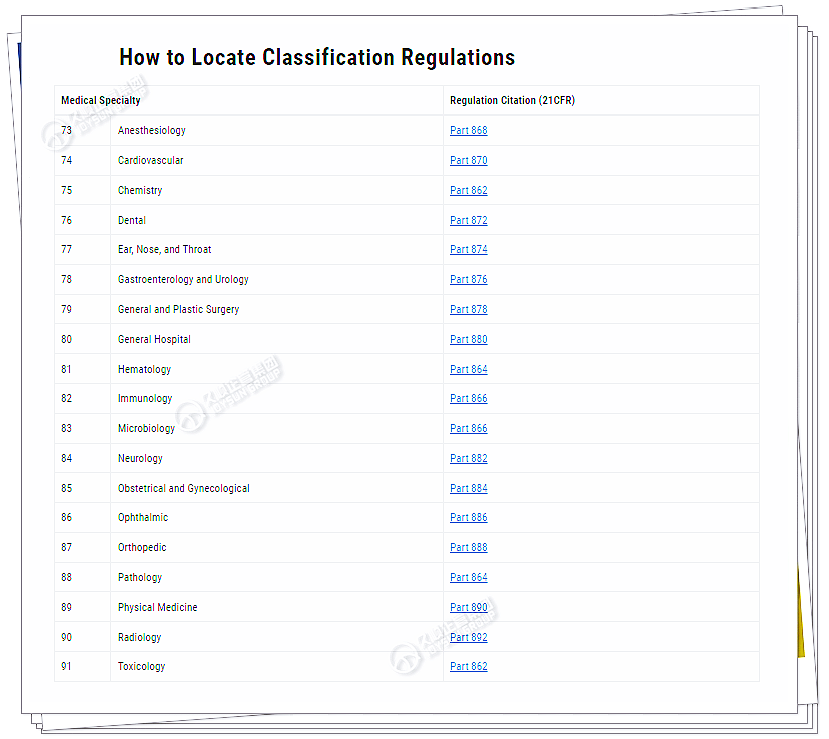Open Part 862 link in Toxicology row
829x739 pixels.
(468, 667)
